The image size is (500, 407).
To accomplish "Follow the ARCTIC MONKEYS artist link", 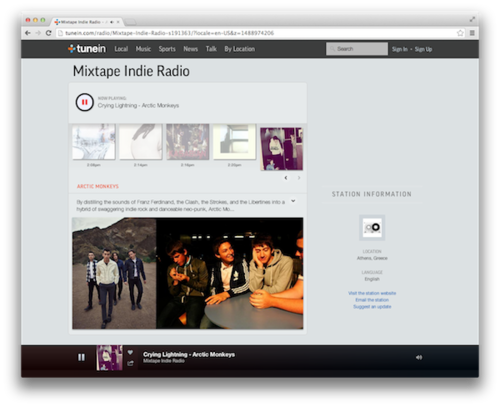I will (98, 186).
